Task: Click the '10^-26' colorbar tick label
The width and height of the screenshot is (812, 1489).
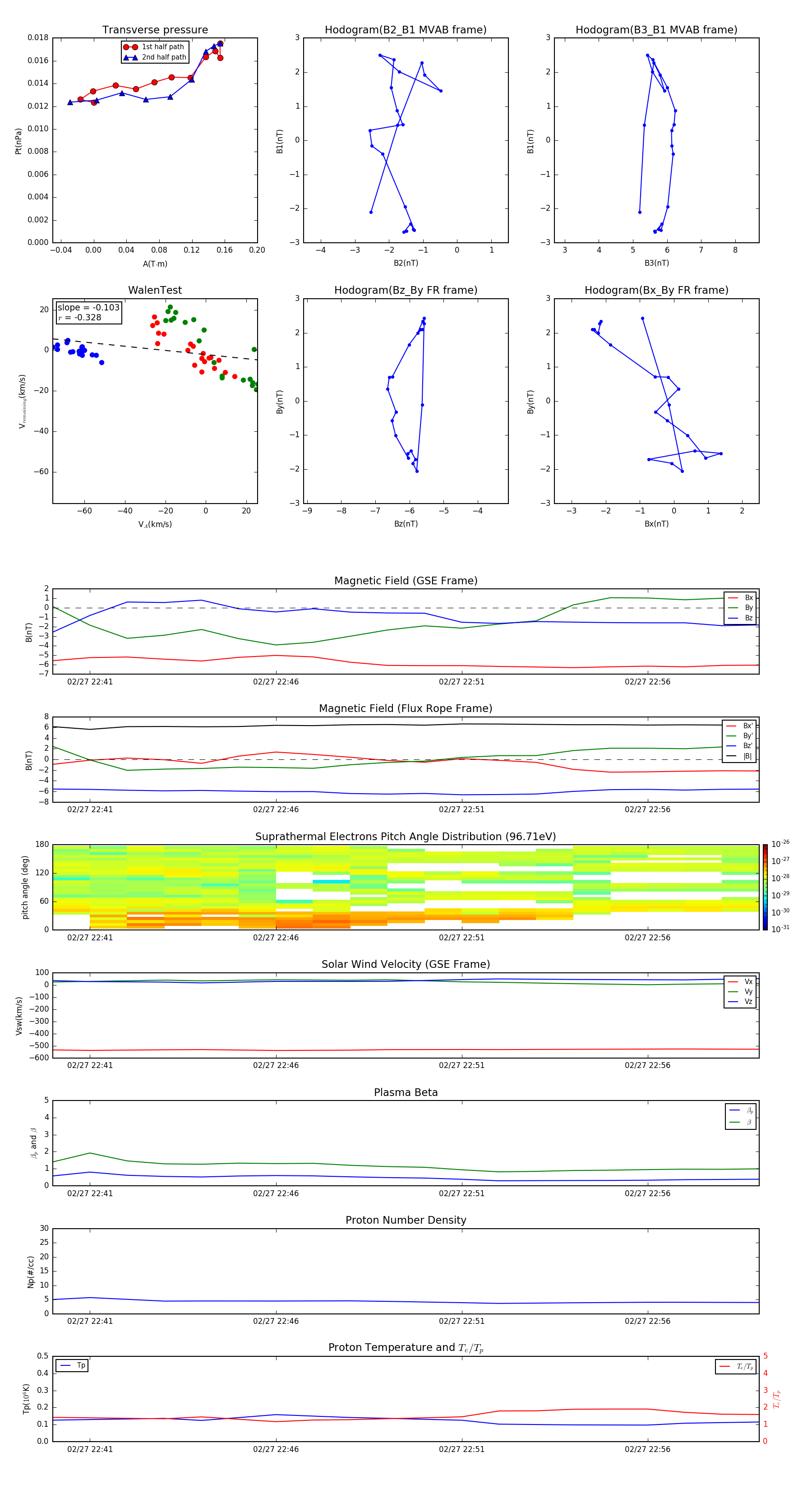Action: (780, 844)
